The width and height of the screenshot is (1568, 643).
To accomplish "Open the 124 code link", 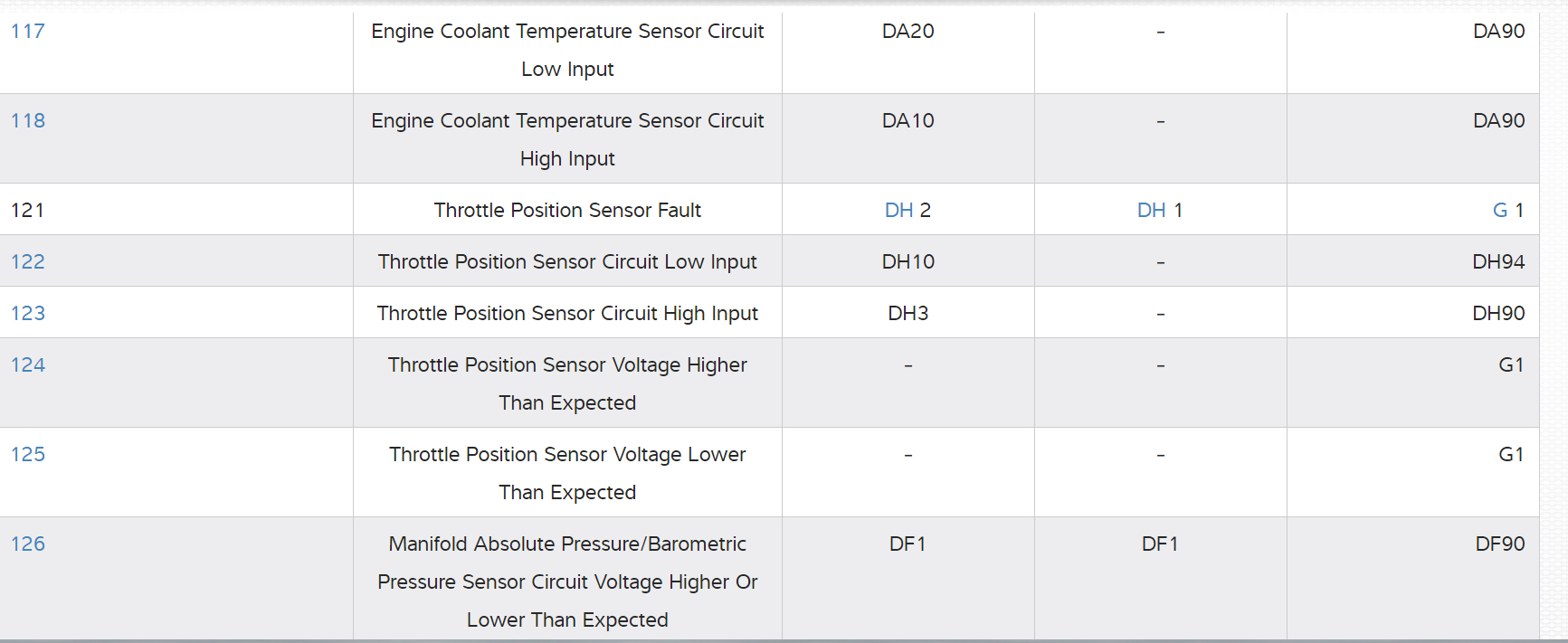I will [x=28, y=365].
